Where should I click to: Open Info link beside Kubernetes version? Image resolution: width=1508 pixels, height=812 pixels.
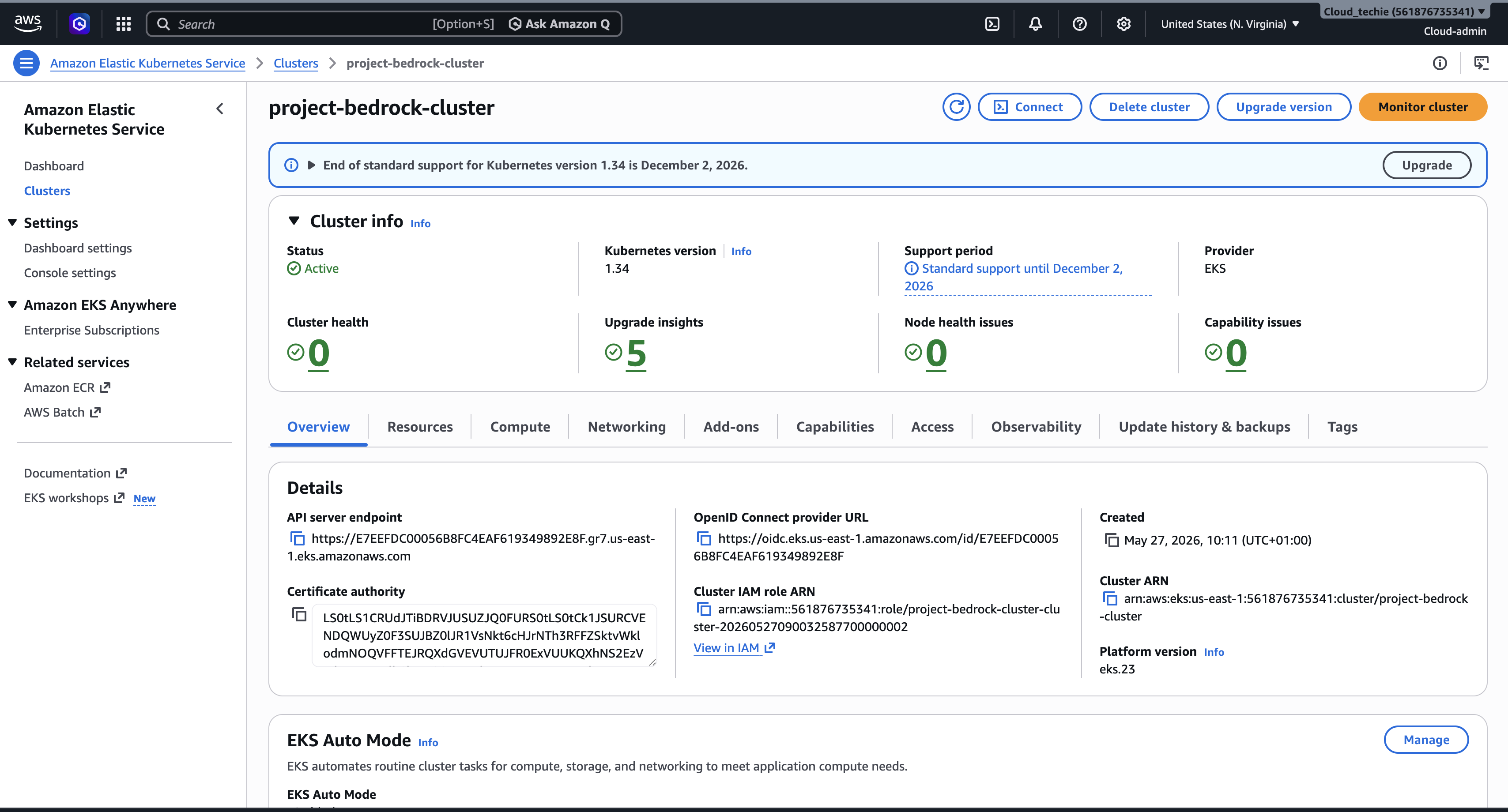coord(741,252)
